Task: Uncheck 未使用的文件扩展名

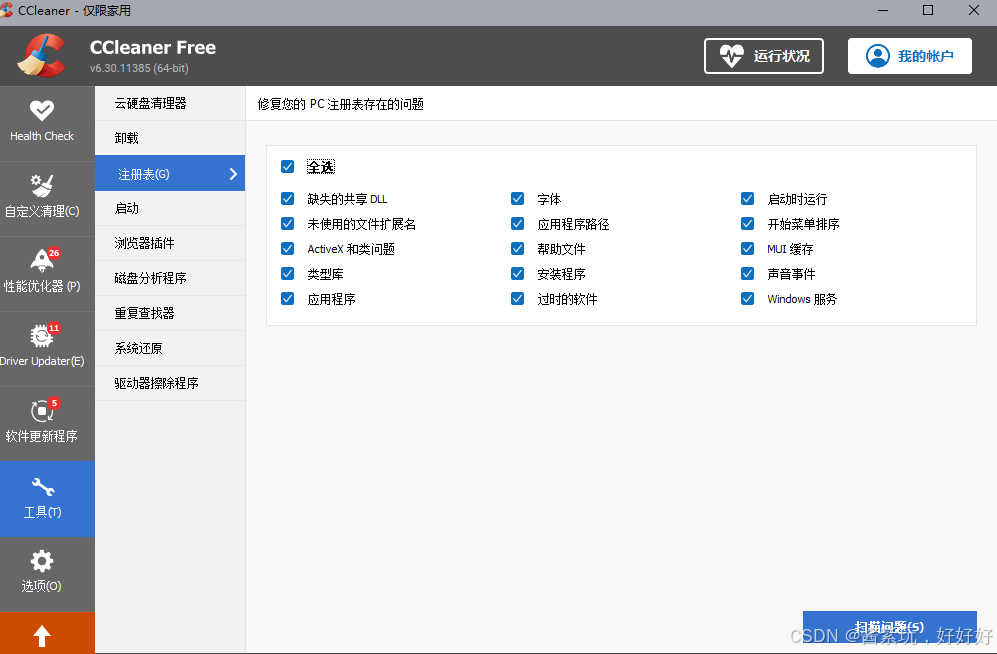Action: pos(287,224)
